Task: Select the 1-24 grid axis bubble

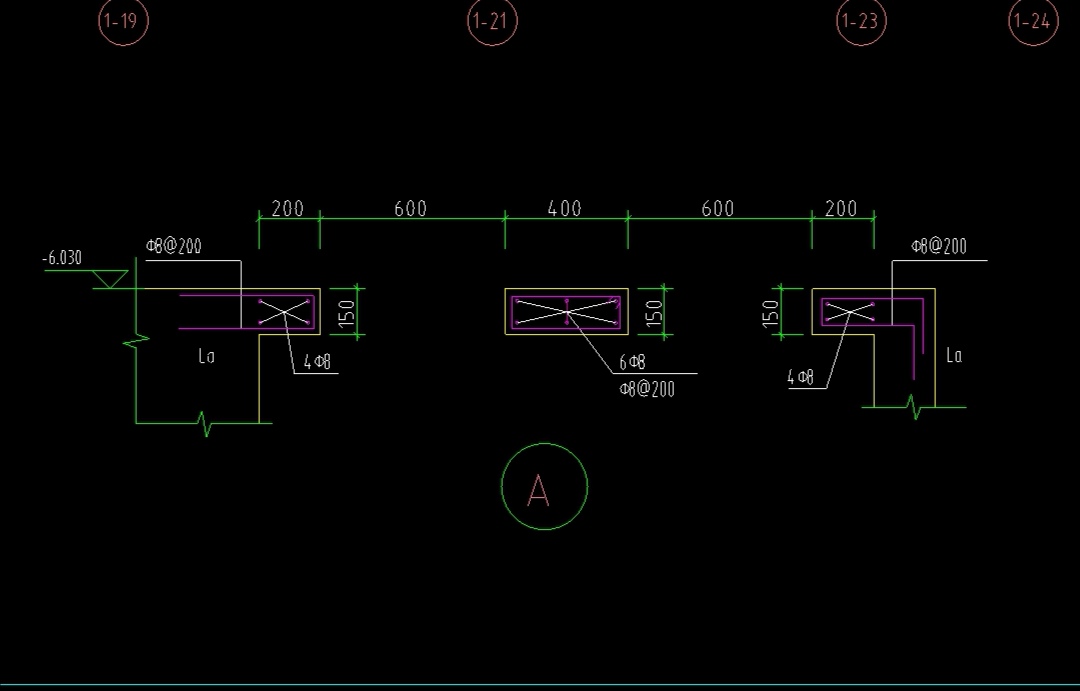Action: (1032, 22)
